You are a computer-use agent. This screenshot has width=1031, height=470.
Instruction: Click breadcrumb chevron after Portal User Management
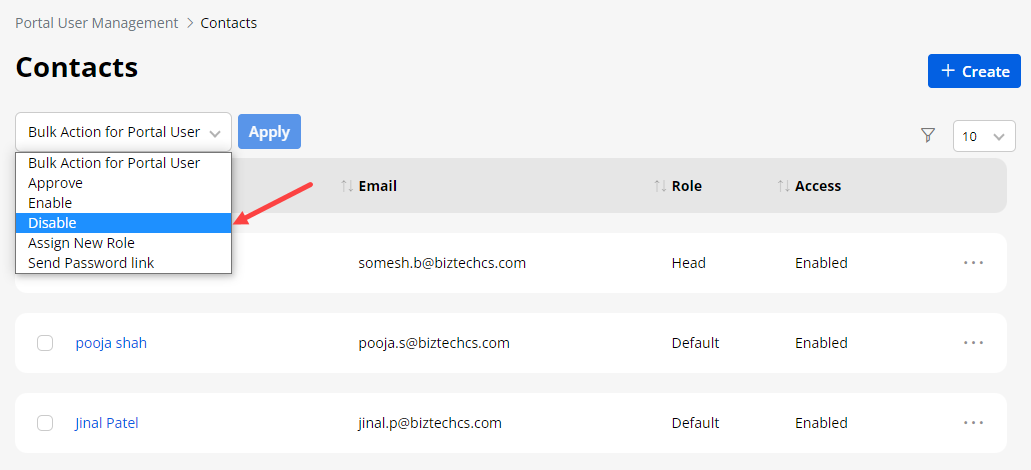(190, 23)
